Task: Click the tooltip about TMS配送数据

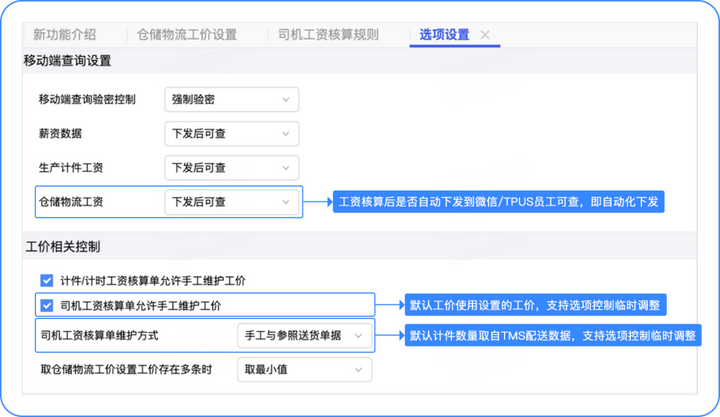Action: 553,336
